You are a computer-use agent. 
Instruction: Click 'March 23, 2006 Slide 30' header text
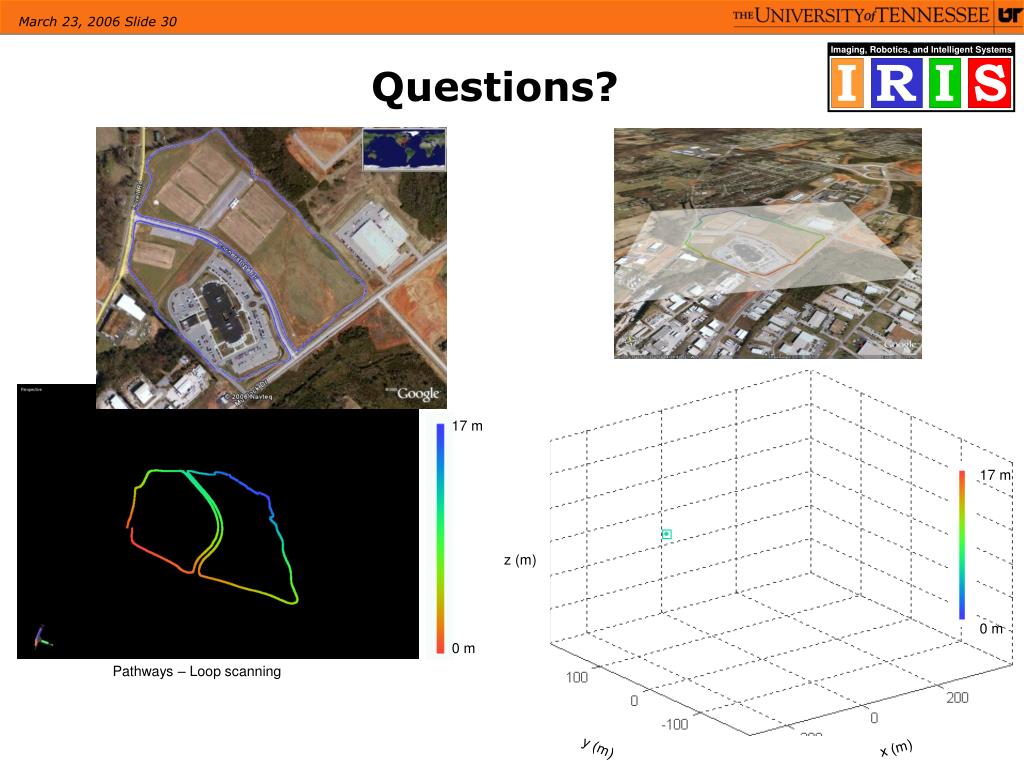click(97, 22)
